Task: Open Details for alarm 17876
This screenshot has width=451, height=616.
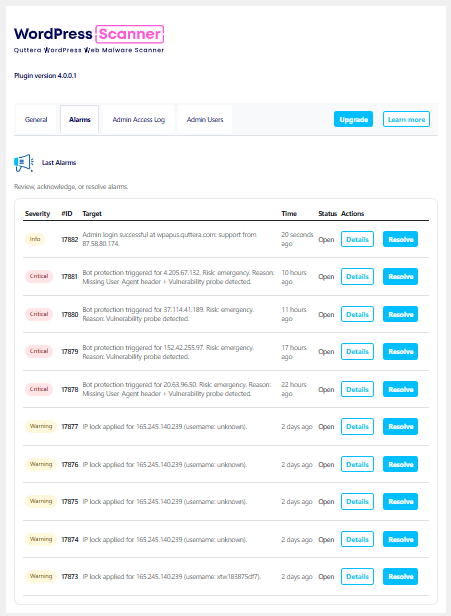Action: pos(357,464)
